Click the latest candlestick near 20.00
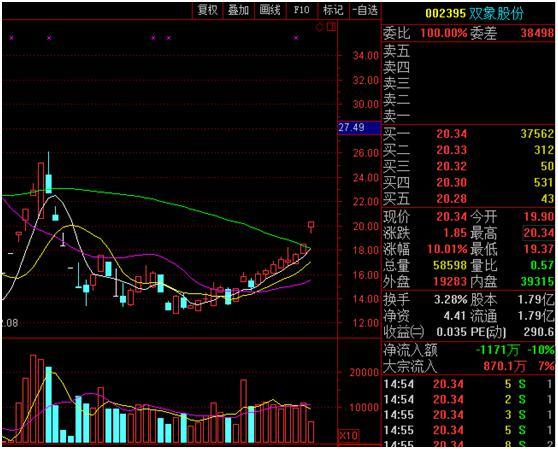The width and height of the screenshot is (558, 449). point(311,226)
